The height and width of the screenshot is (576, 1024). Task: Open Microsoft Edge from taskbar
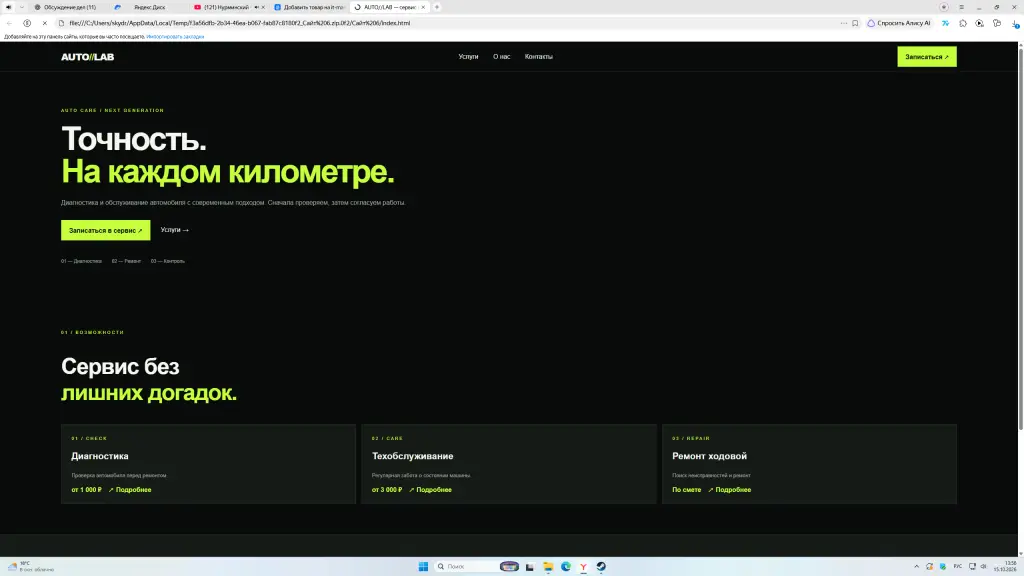tap(566, 566)
